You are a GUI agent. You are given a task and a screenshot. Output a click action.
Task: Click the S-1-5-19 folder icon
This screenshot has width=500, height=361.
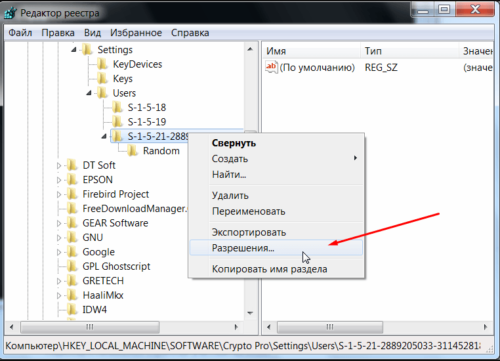(x=117, y=122)
